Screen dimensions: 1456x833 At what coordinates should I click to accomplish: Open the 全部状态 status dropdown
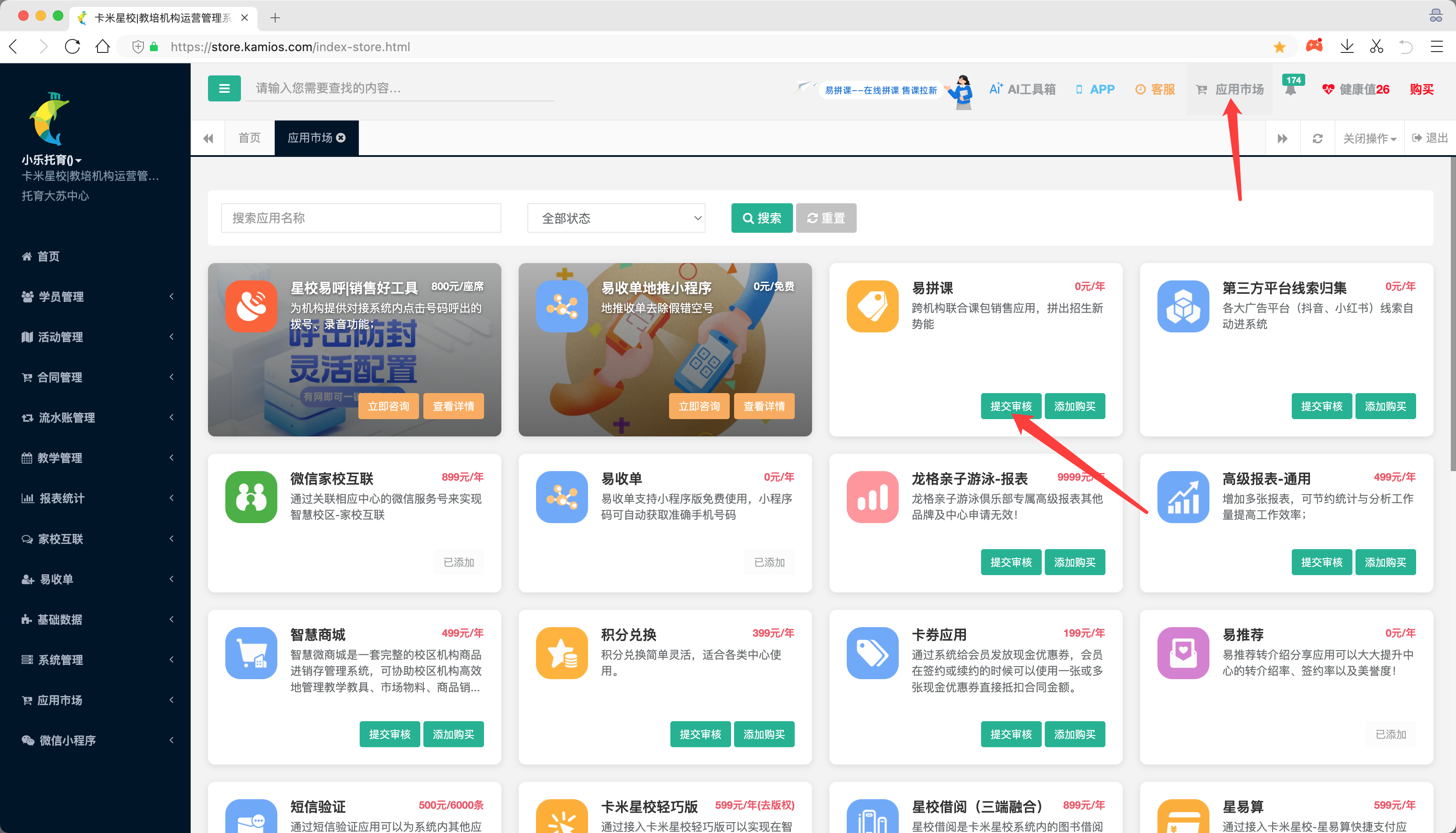[x=616, y=218]
